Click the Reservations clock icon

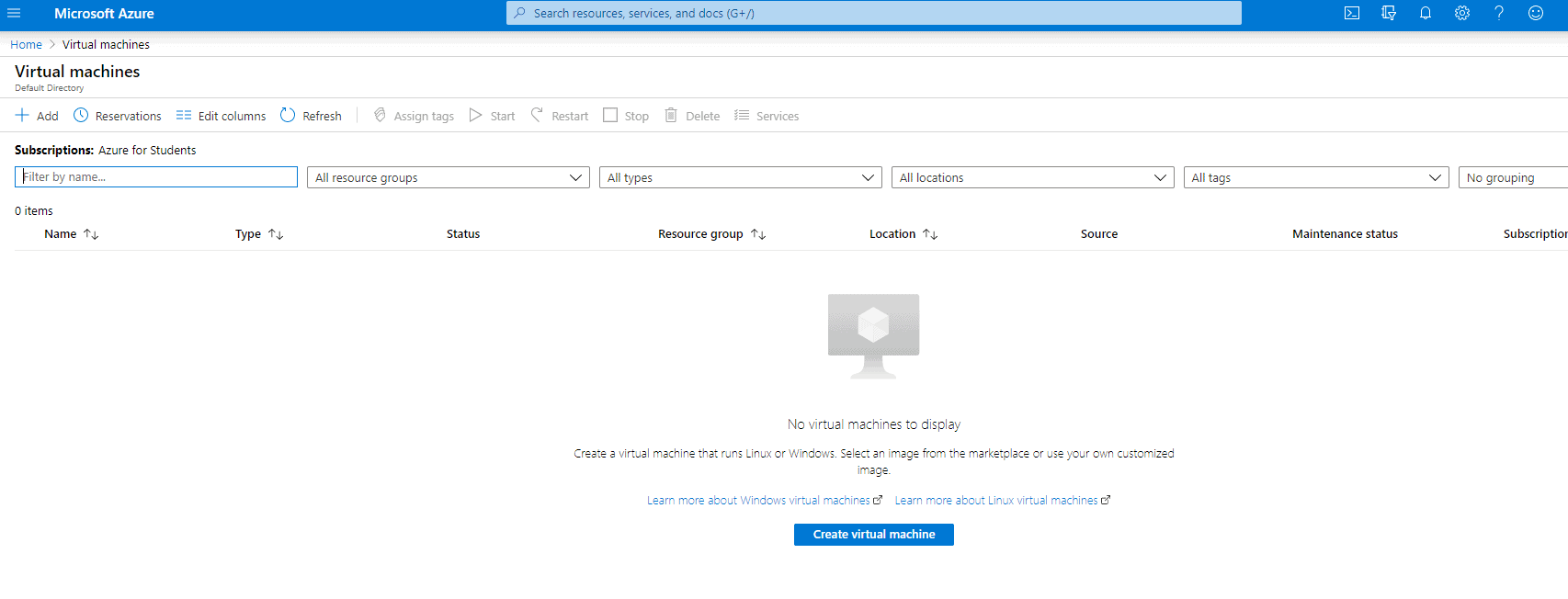pos(81,115)
